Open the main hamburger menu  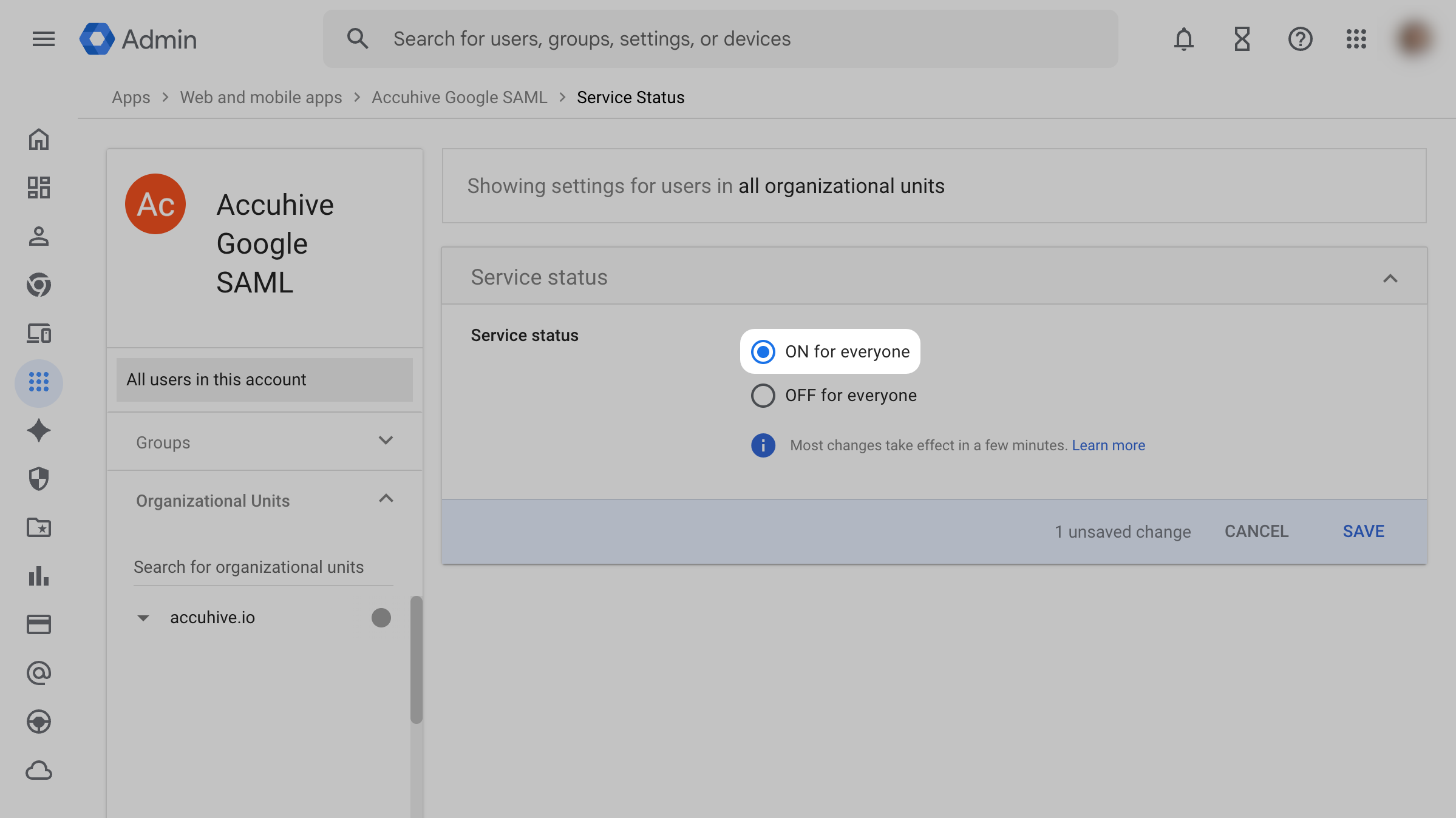click(x=43, y=39)
